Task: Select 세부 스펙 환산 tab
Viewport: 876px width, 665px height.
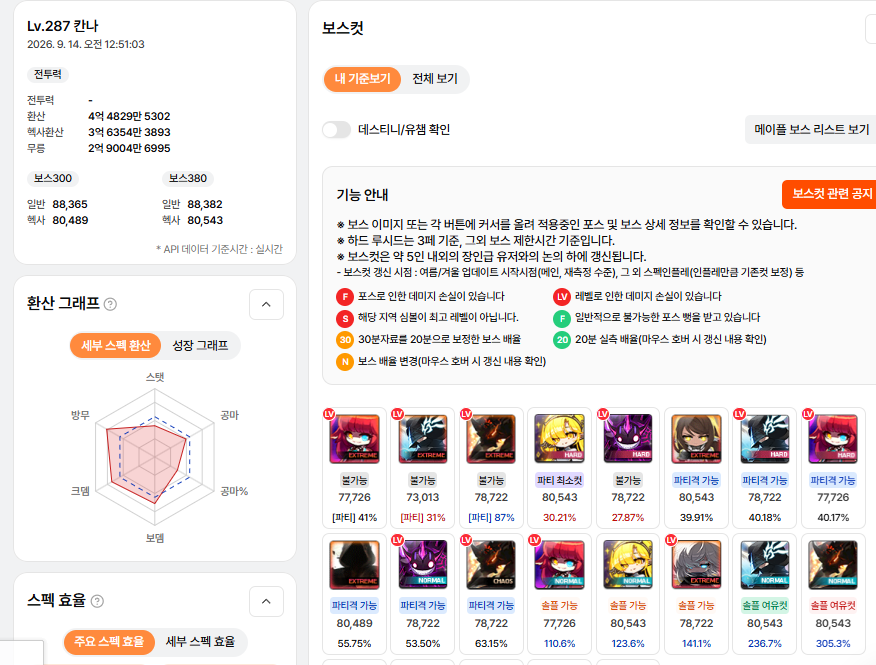Action: pos(116,345)
